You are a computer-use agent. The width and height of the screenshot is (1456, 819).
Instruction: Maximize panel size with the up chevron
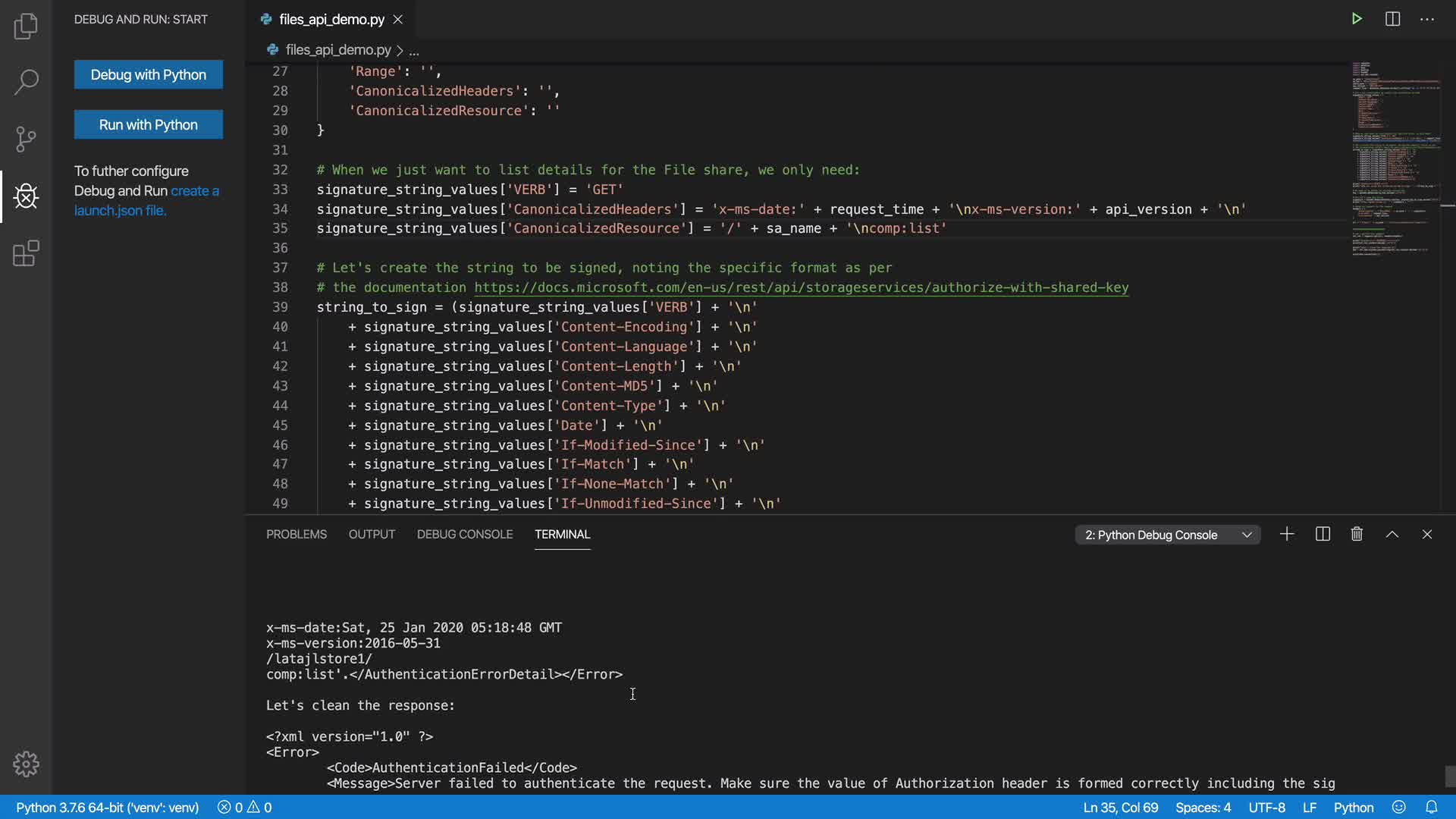(x=1392, y=535)
